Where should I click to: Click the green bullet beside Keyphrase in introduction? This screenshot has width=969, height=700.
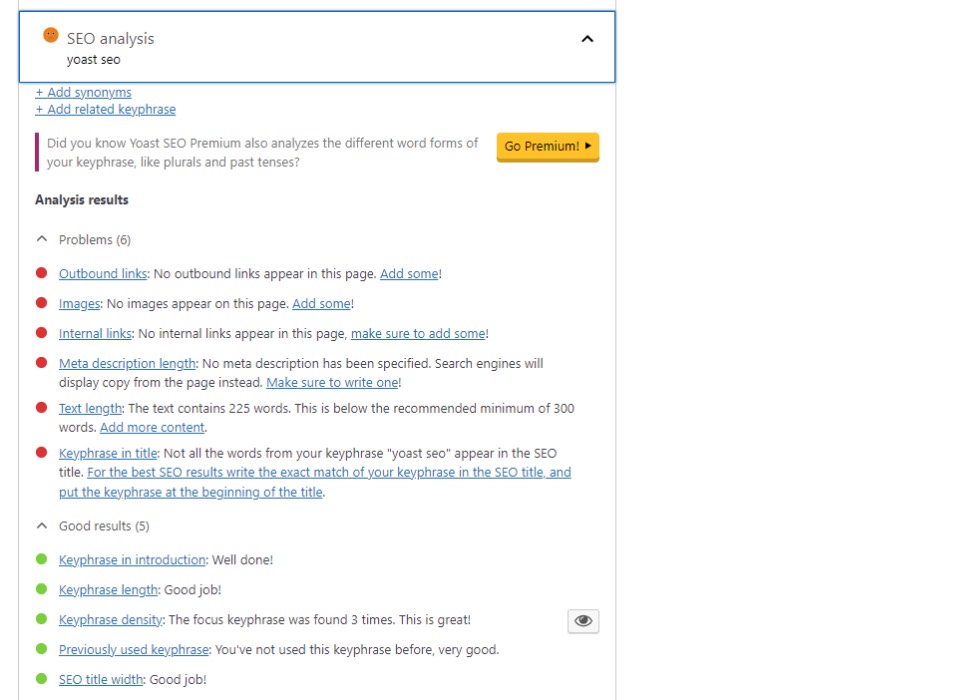coord(41,559)
